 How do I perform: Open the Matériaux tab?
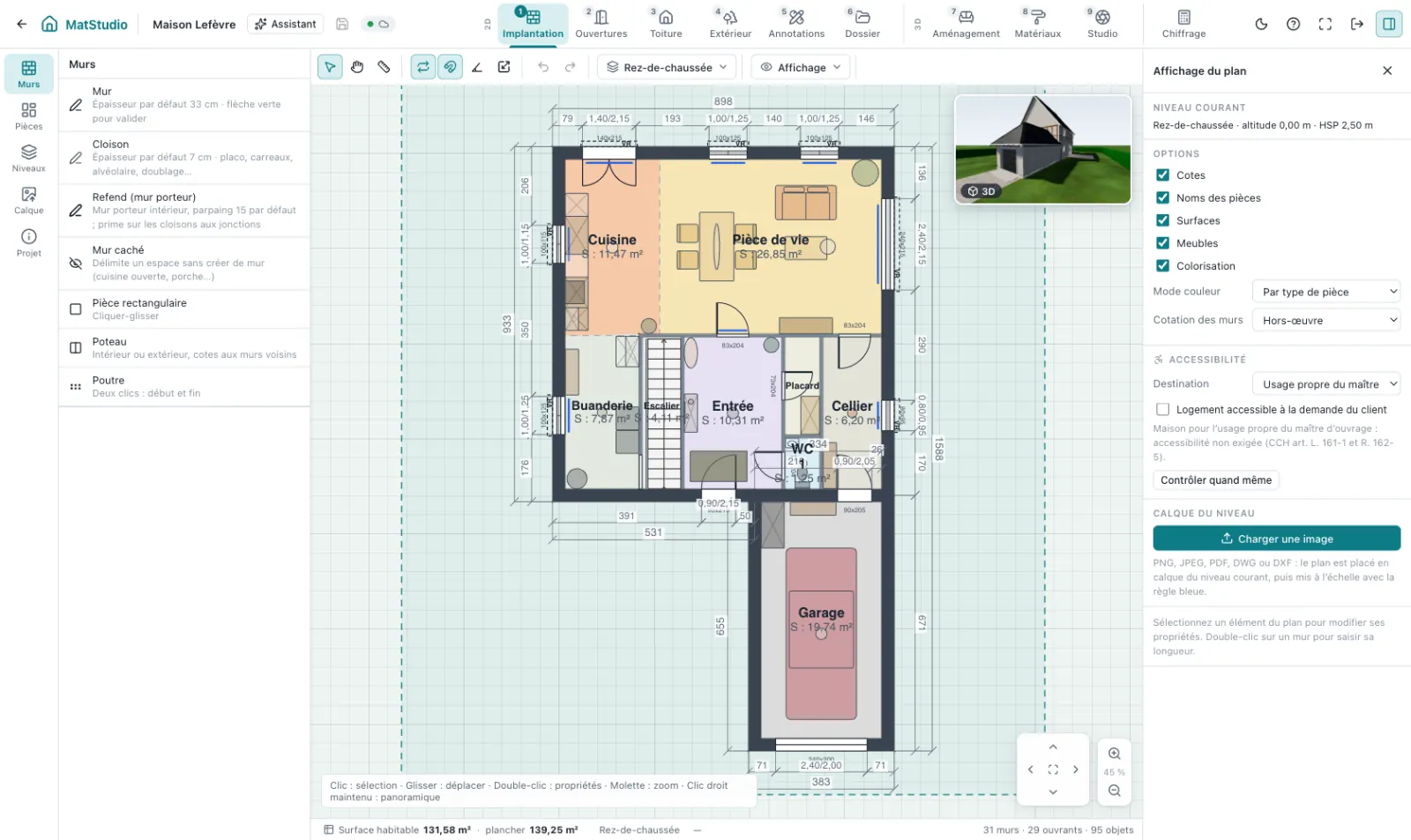point(1038,24)
